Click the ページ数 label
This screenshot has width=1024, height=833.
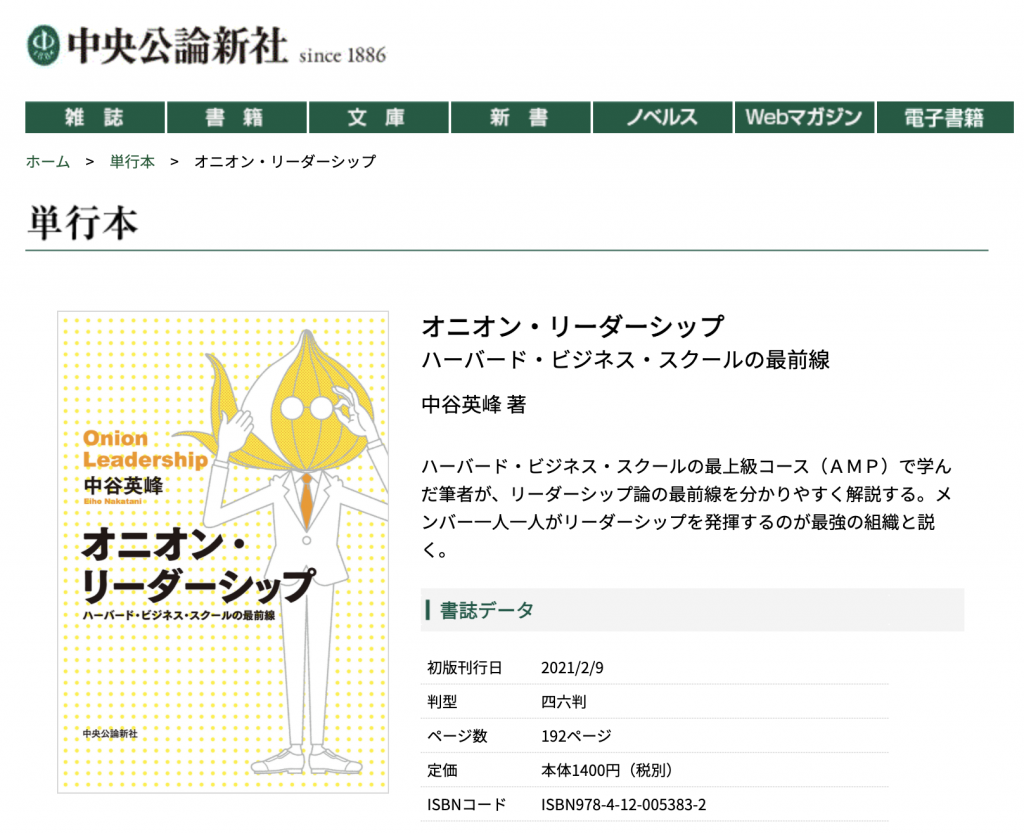[457, 736]
